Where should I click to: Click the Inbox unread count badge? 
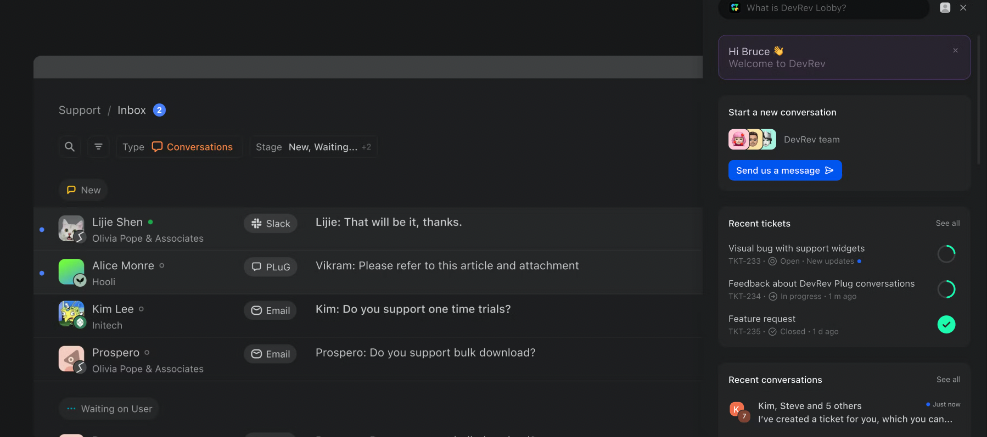(159, 110)
